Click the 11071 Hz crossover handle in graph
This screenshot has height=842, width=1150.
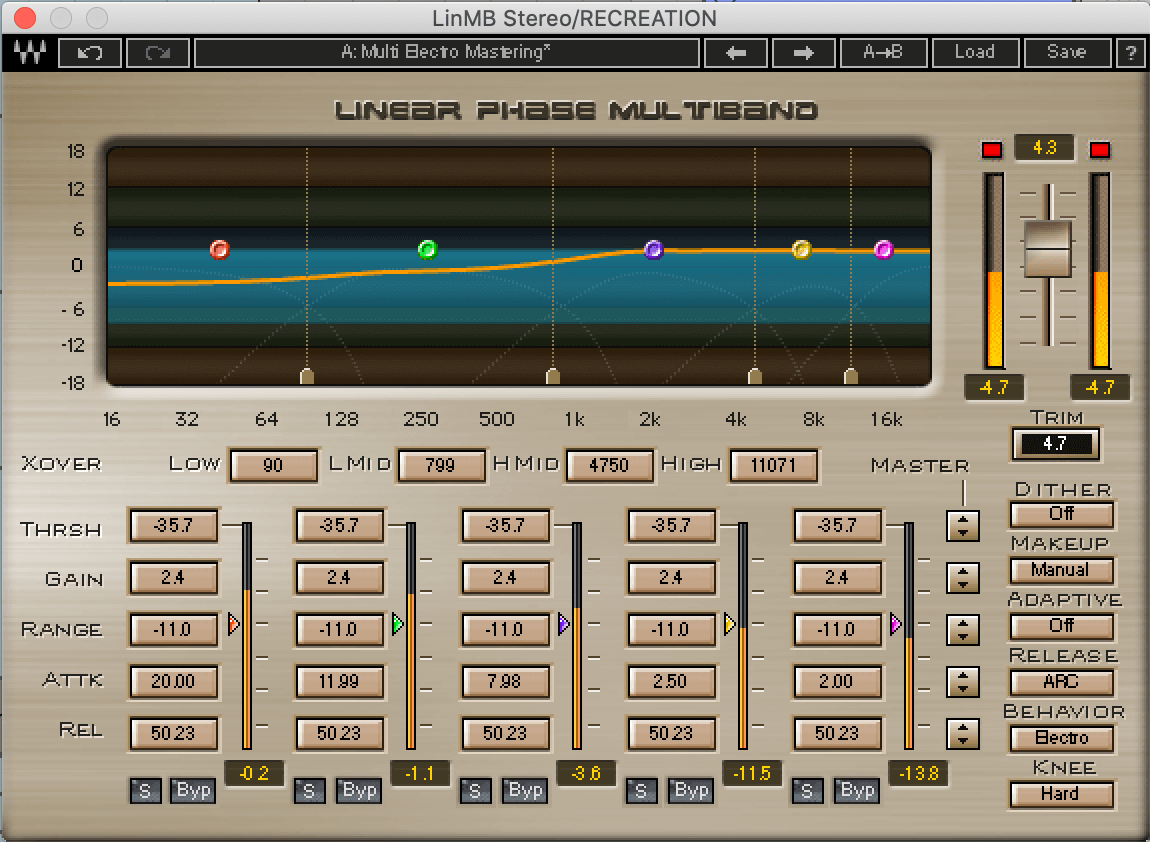[851, 376]
